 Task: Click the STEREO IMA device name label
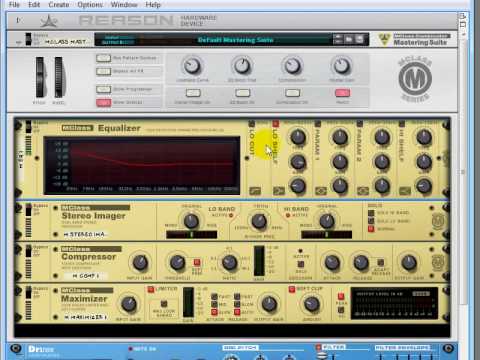pos(85,235)
